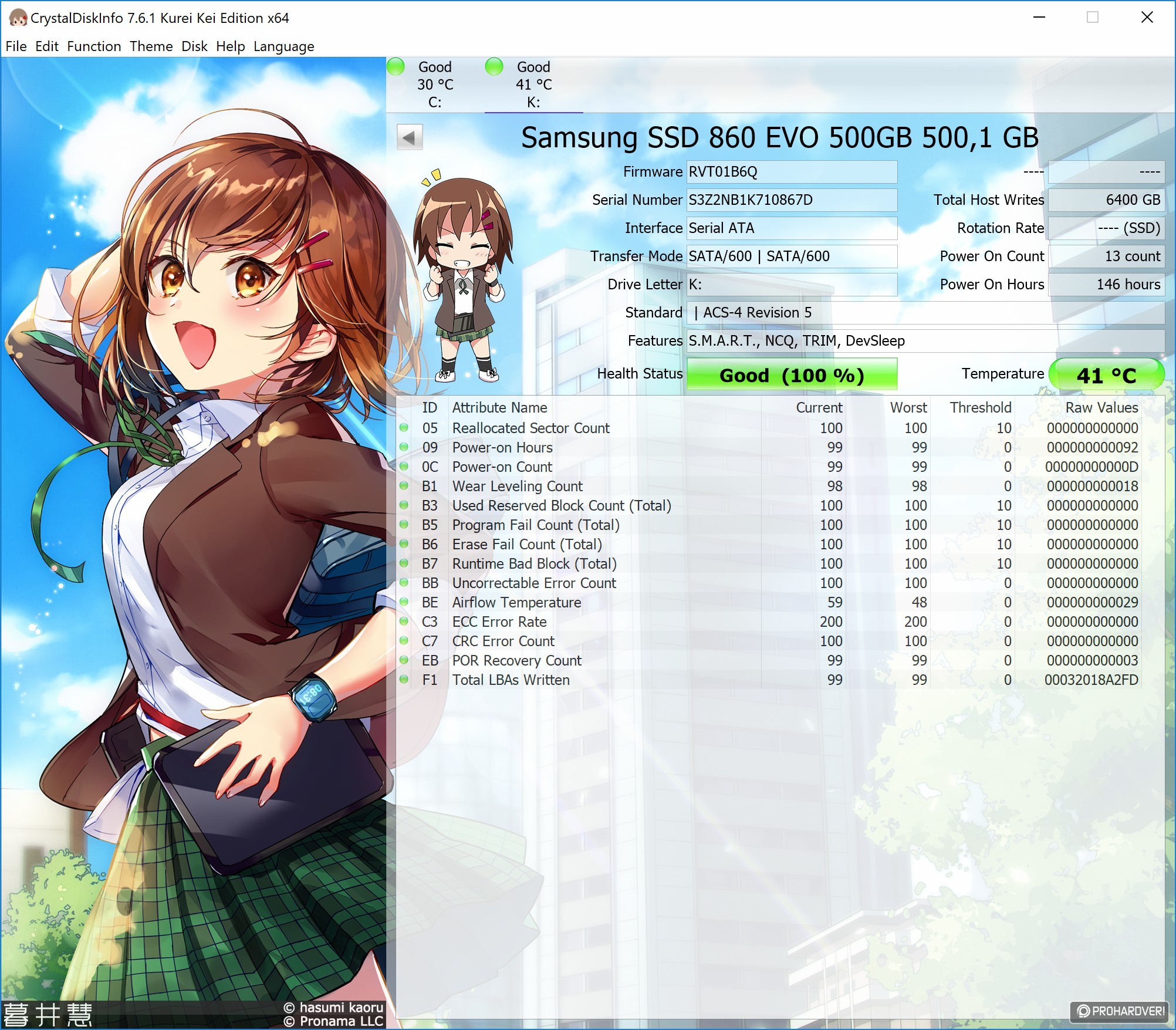Click the Serial Number field
This screenshot has height=1030, width=1176.
click(792, 200)
